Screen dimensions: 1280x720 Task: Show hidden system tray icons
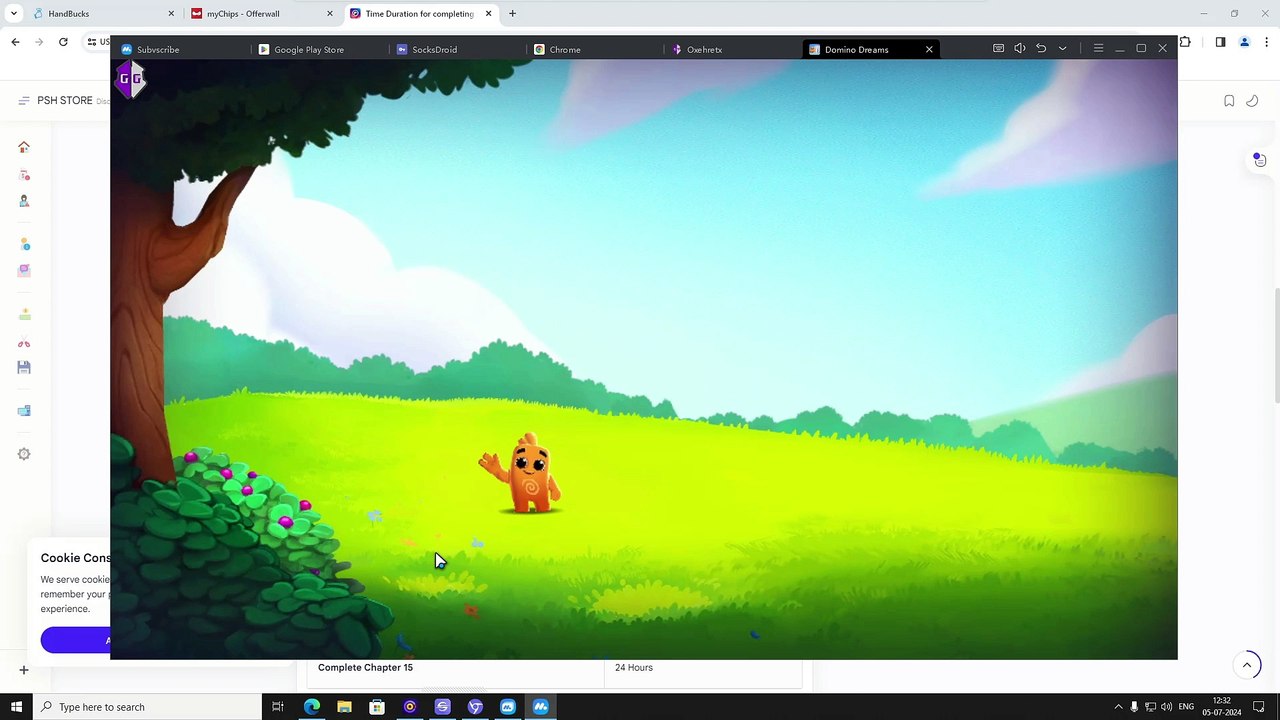pos(1118,707)
